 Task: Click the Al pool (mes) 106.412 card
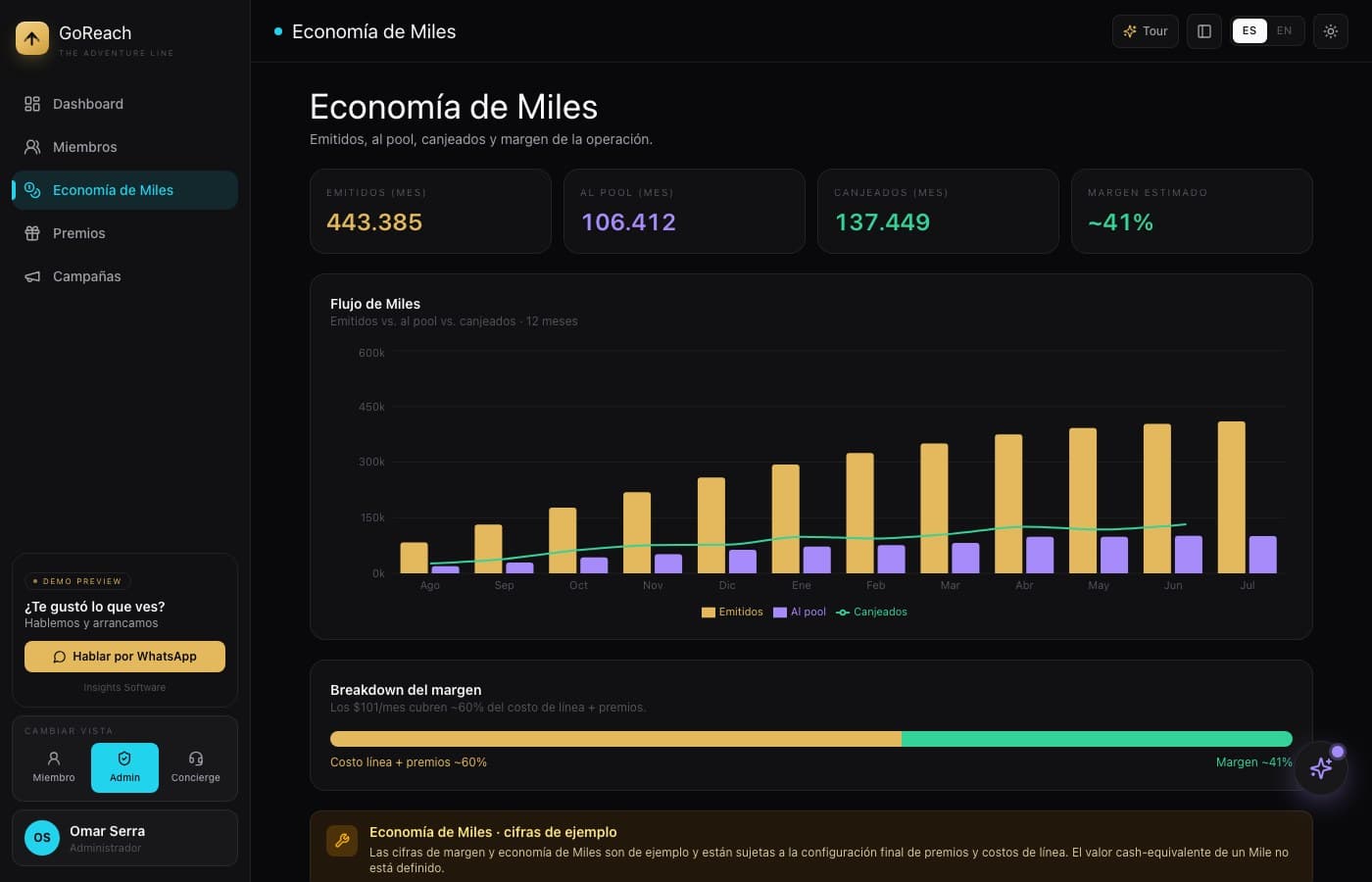click(x=684, y=211)
